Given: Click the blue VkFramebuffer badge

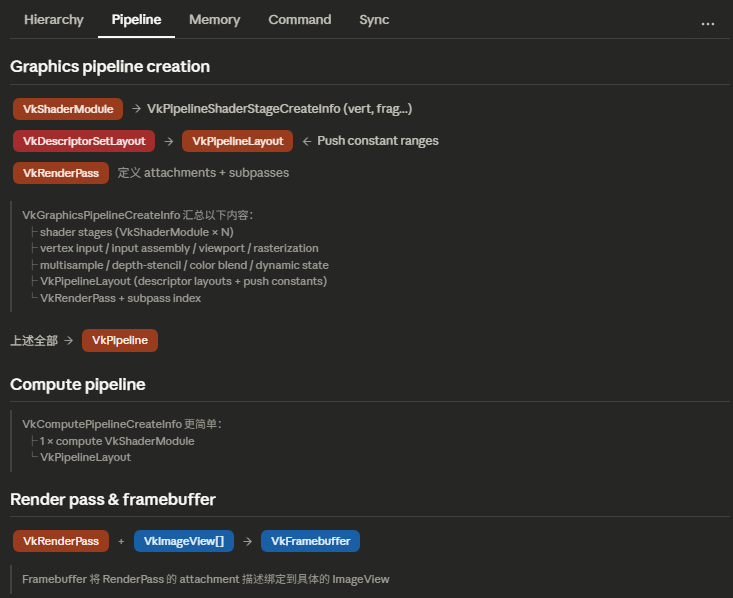Looking at the screenshot, I should click(310, 541).
